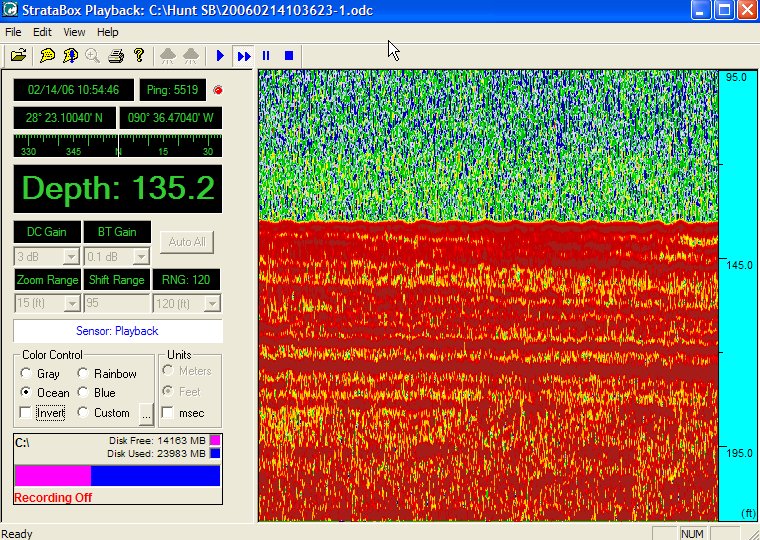The image size is (760, 540).
Task: Click the Open file folder icon
Action: pyautogui.click(x=18, y=56)
